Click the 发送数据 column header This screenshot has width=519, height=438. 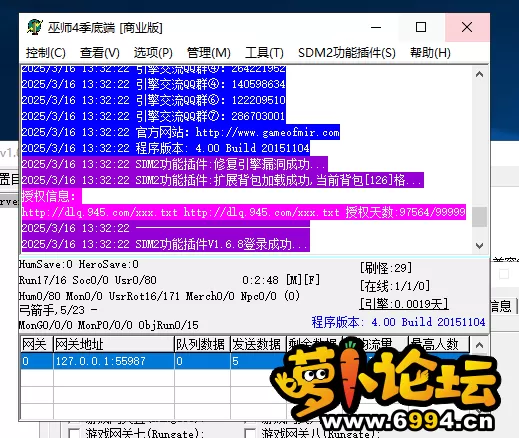pos(258,344)
